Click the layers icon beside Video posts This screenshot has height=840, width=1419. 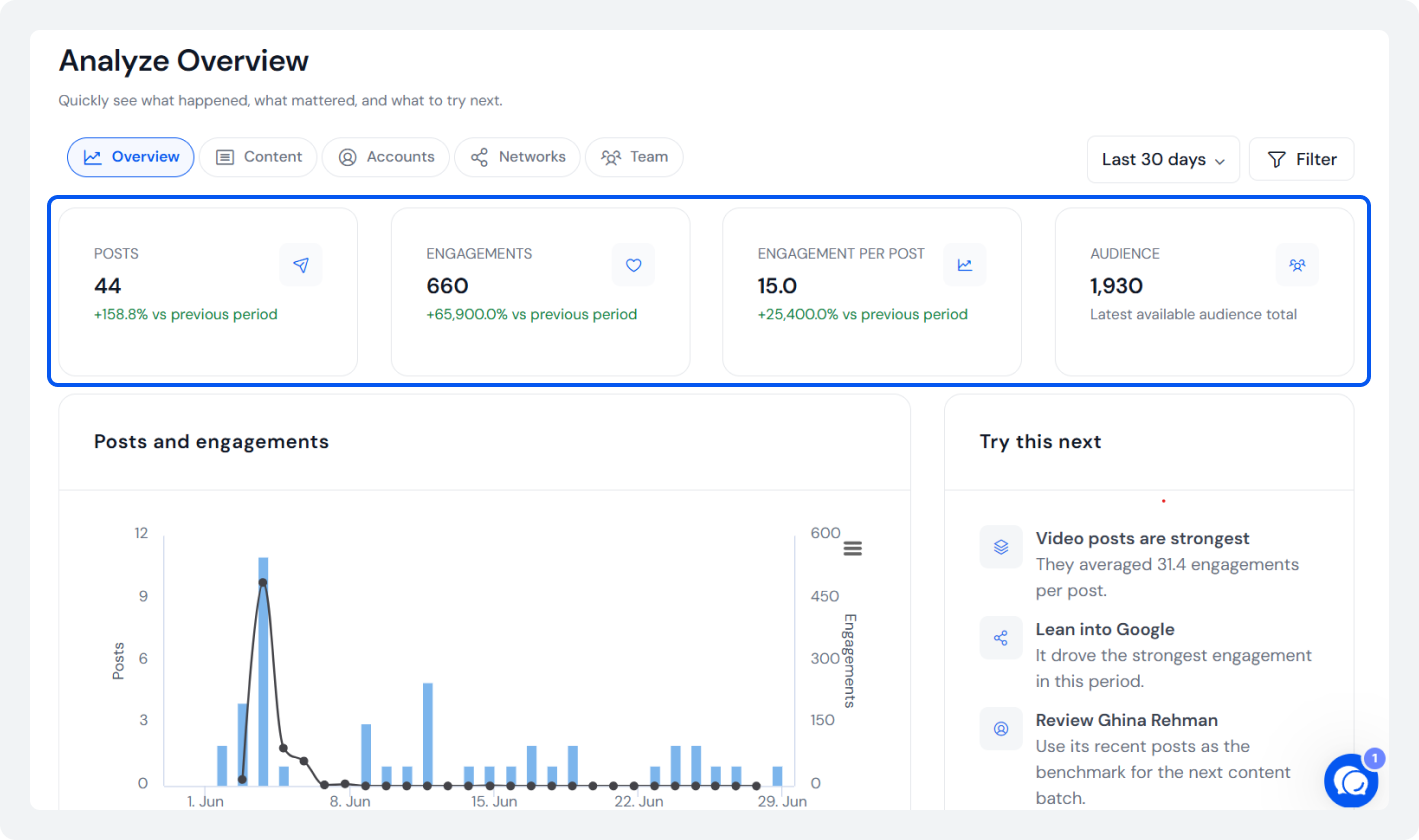pos(1001,547)
